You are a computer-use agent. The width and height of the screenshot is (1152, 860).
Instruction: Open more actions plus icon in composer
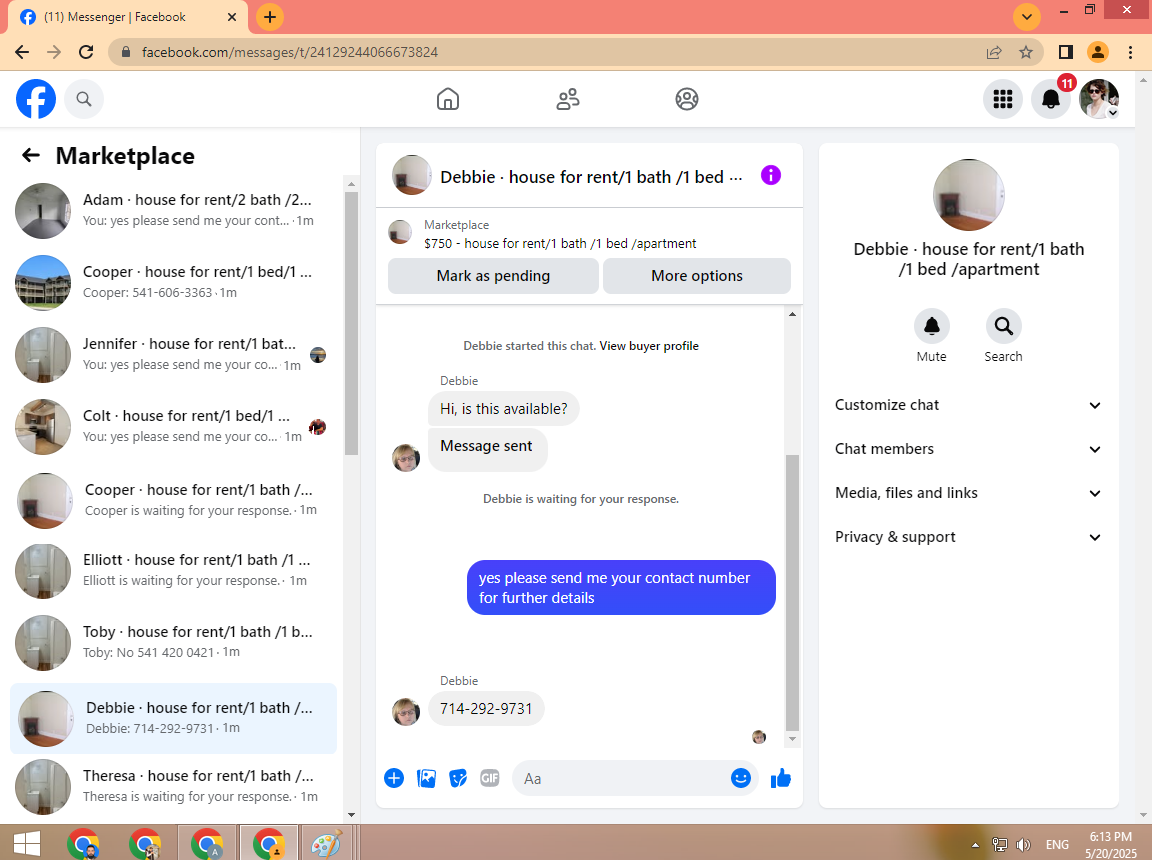click(394, 778)
